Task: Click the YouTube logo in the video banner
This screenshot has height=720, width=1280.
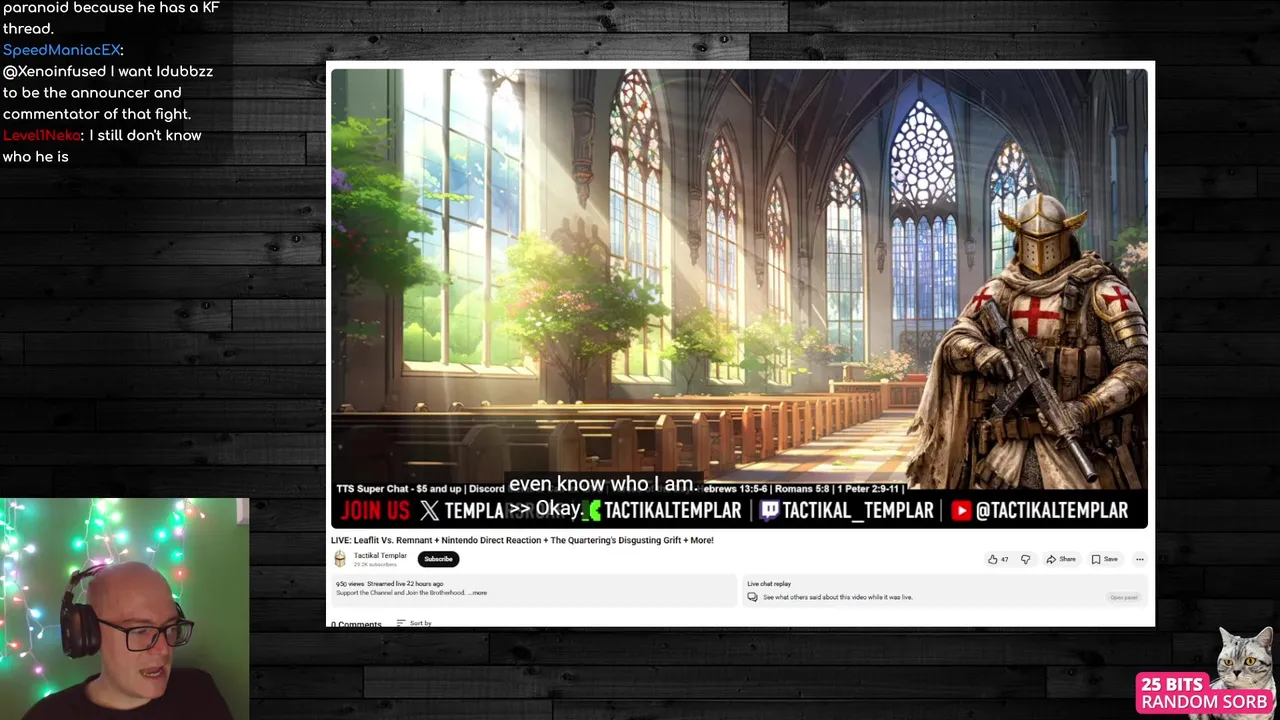Action: [961, 510]
